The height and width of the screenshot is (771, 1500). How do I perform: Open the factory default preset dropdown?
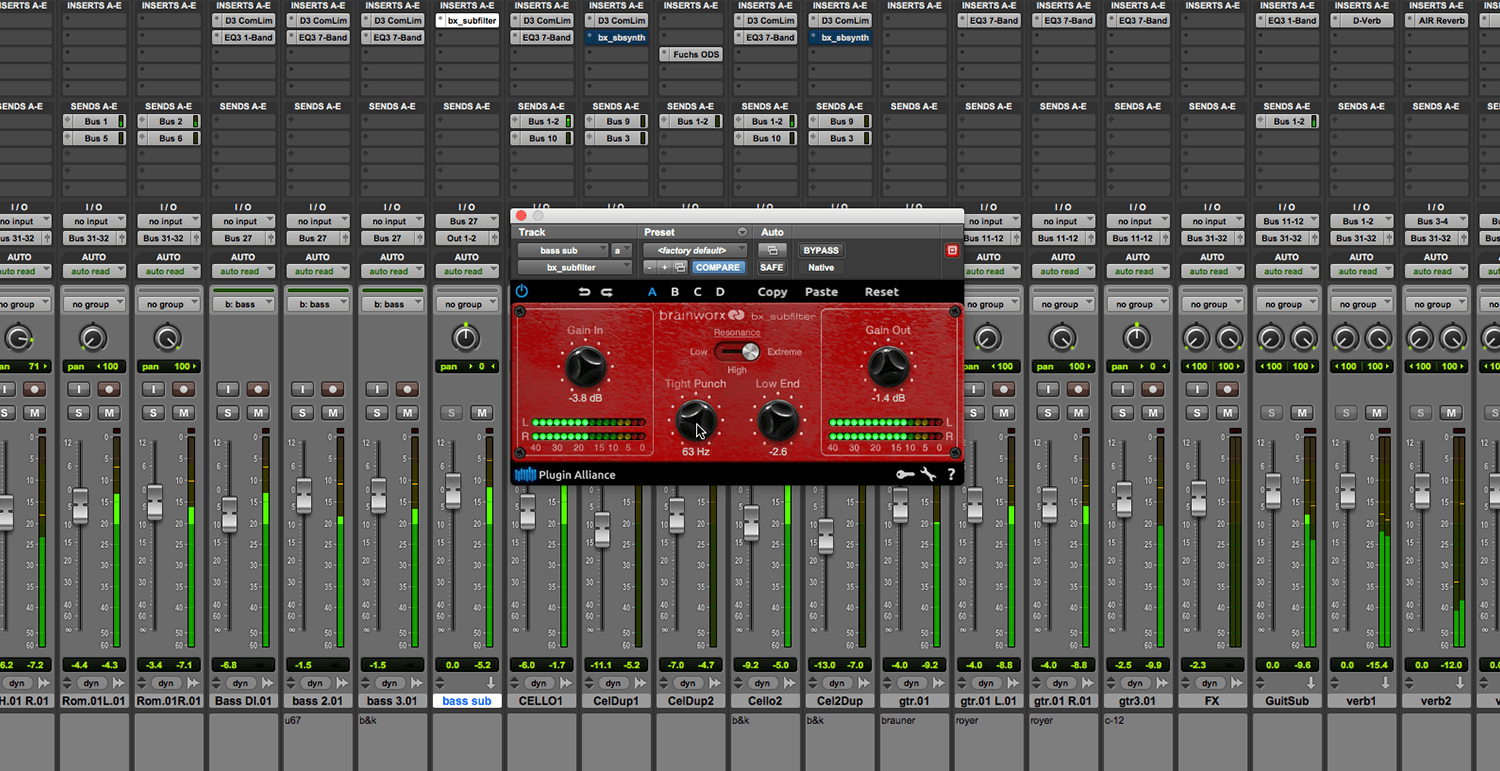695,250
